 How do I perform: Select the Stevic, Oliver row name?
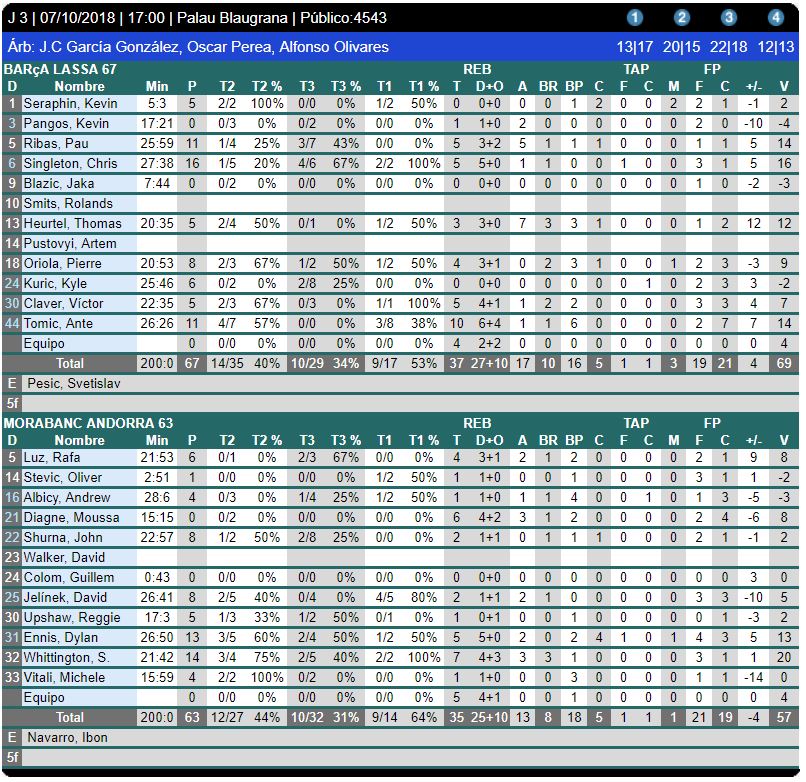[63, 478]
